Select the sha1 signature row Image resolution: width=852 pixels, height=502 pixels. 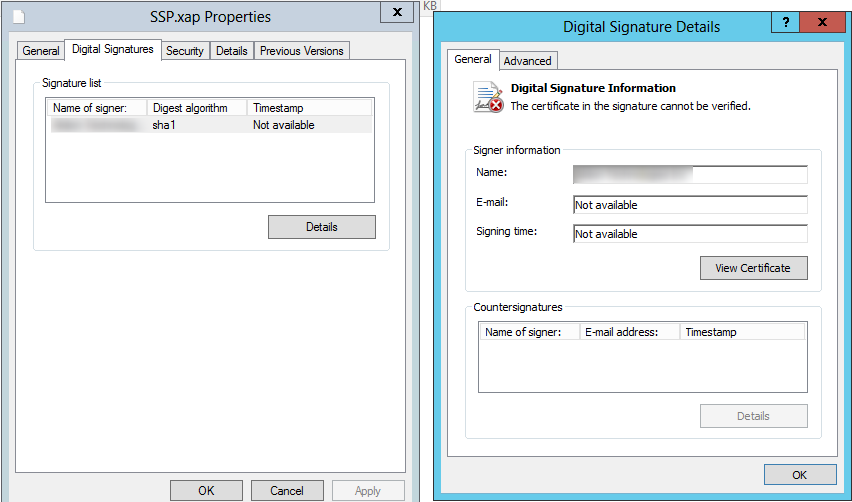(210, 125)
